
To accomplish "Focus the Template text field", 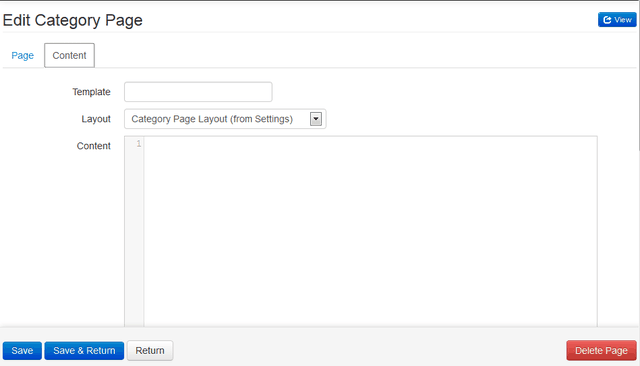I will click(198, 92).
